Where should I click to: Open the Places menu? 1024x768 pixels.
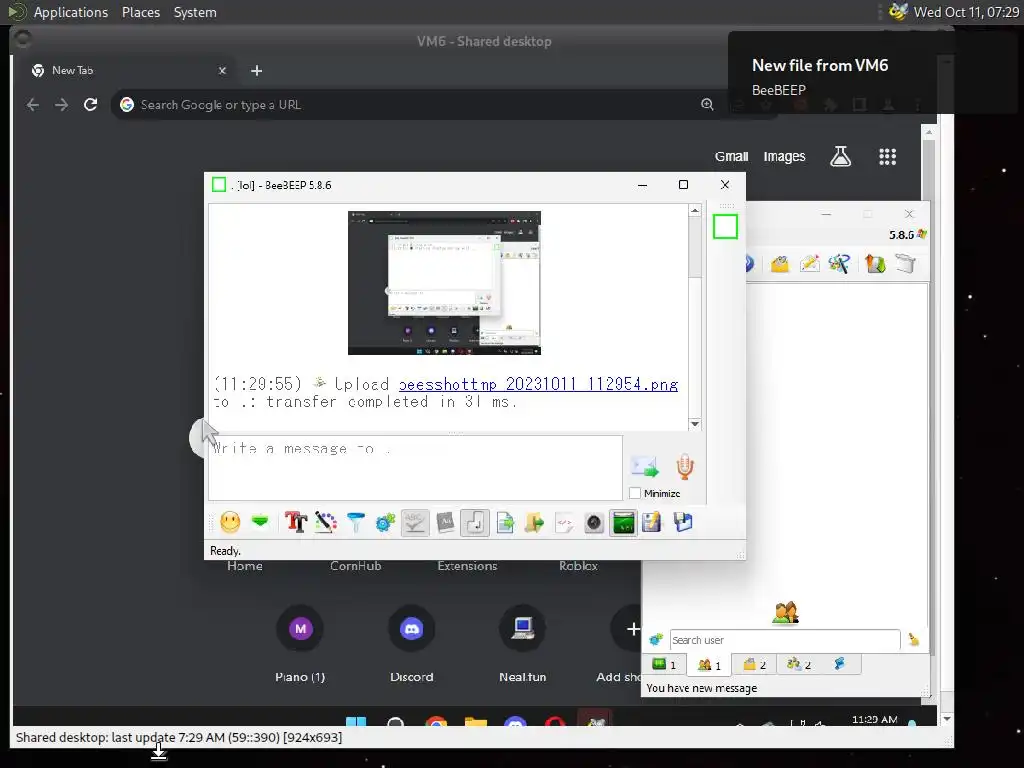[x=141, y=12]
